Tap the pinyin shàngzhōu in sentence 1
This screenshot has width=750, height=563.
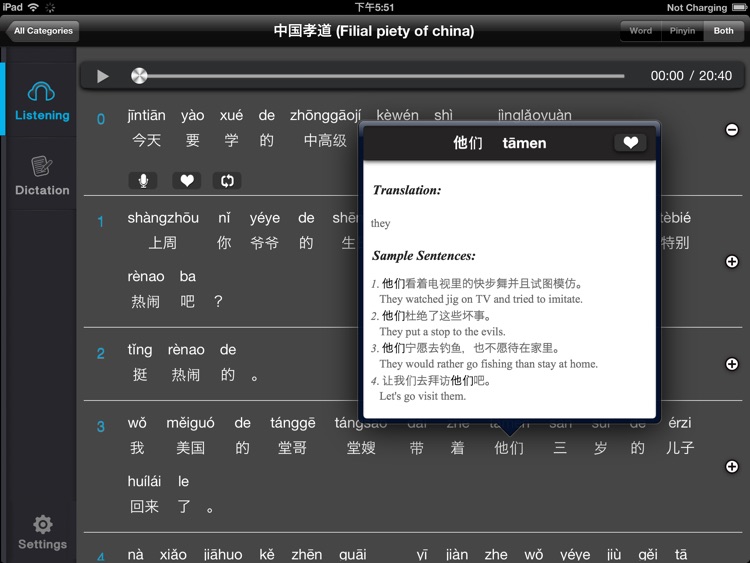pos(163,218)
